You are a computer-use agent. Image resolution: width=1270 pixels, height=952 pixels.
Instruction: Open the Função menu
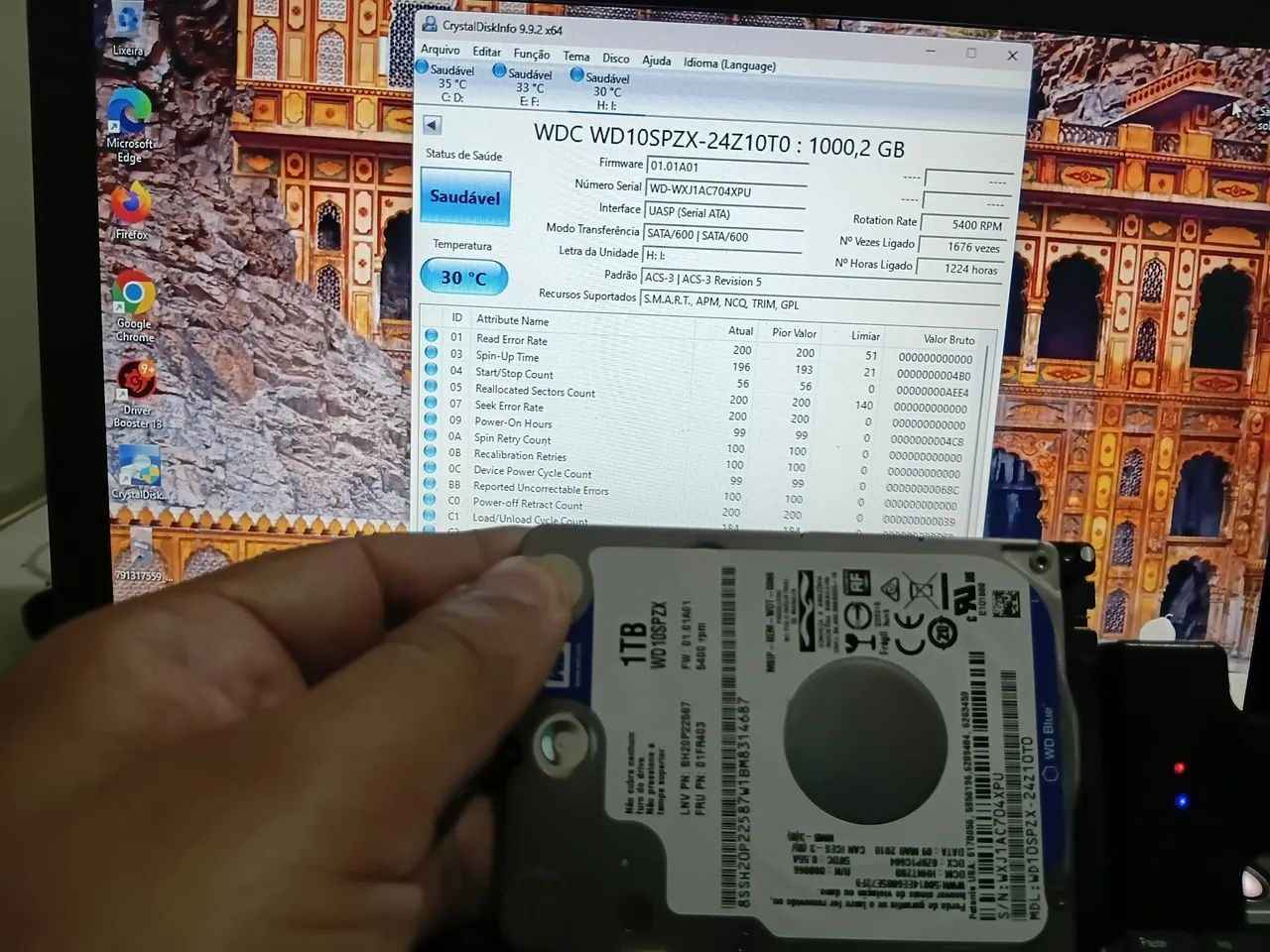(531, 55)
